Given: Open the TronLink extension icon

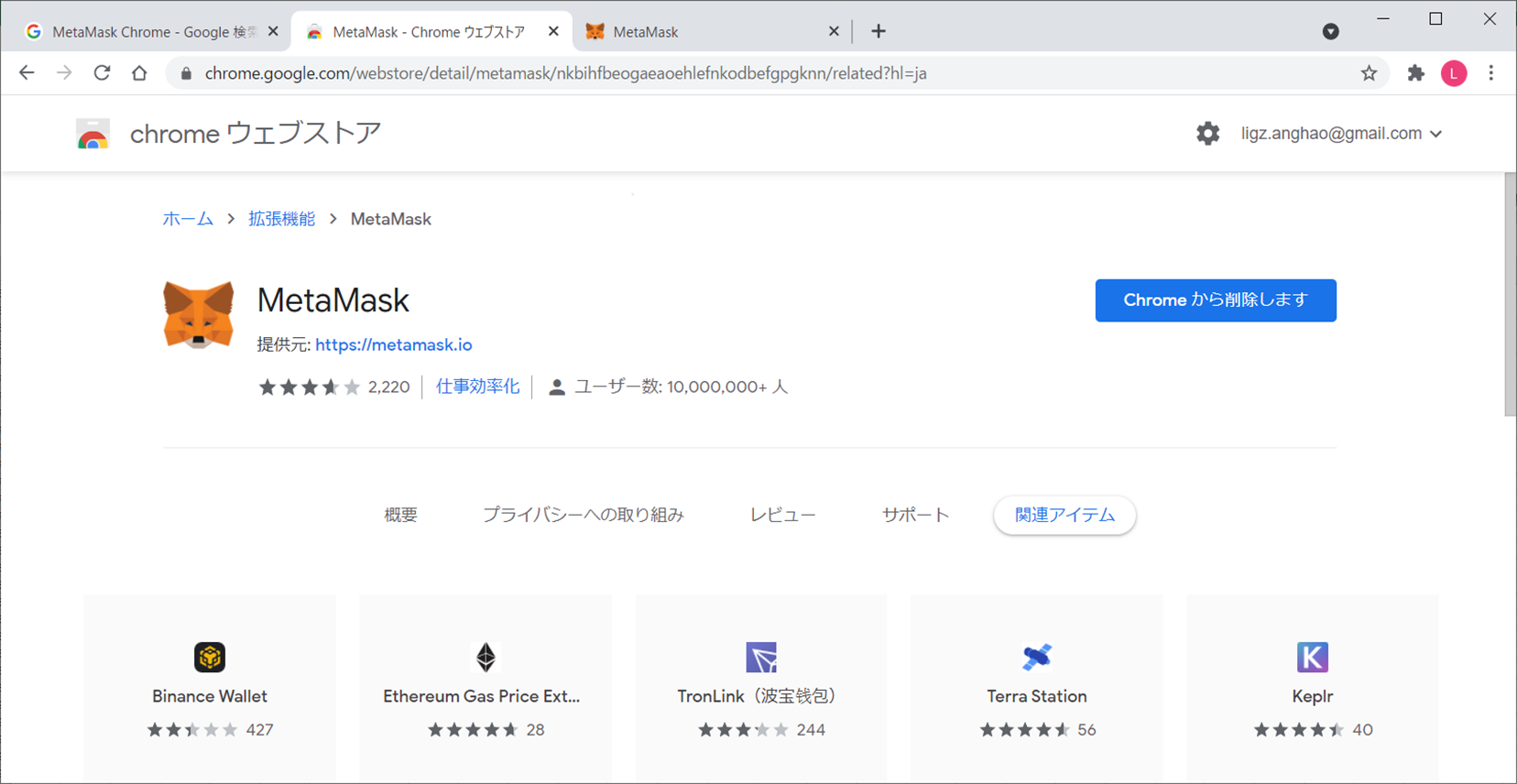Looking at the screenshot, I should [x=761, y=657].
